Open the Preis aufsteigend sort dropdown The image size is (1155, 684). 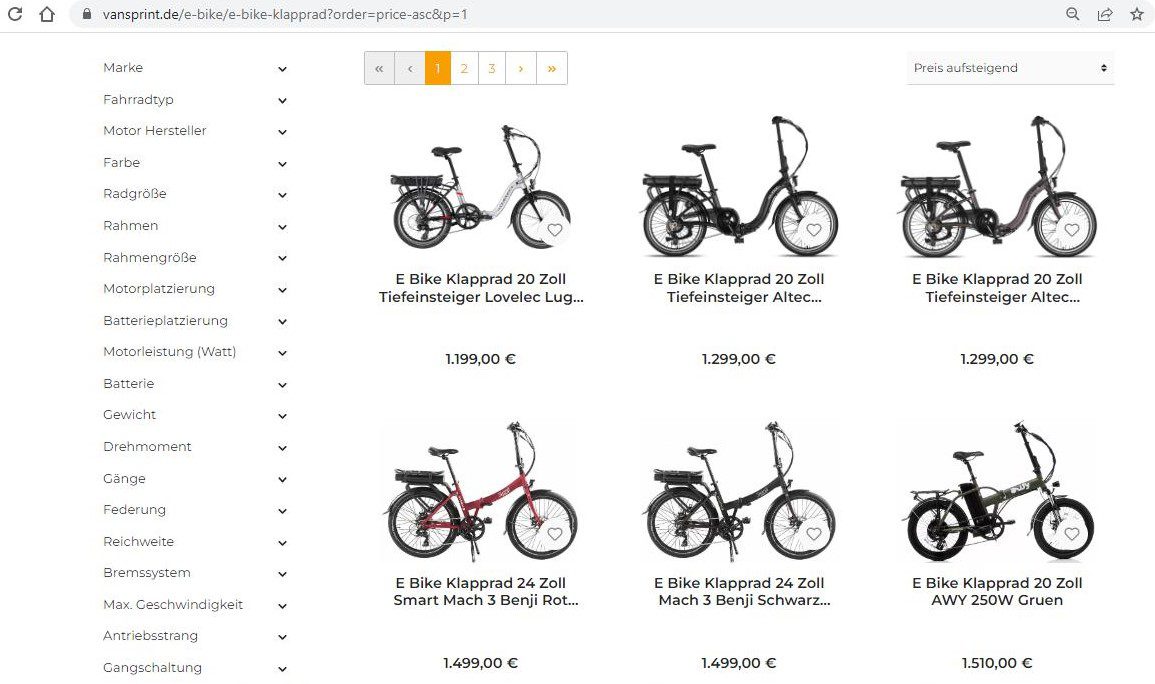[x=1010, y=68]
